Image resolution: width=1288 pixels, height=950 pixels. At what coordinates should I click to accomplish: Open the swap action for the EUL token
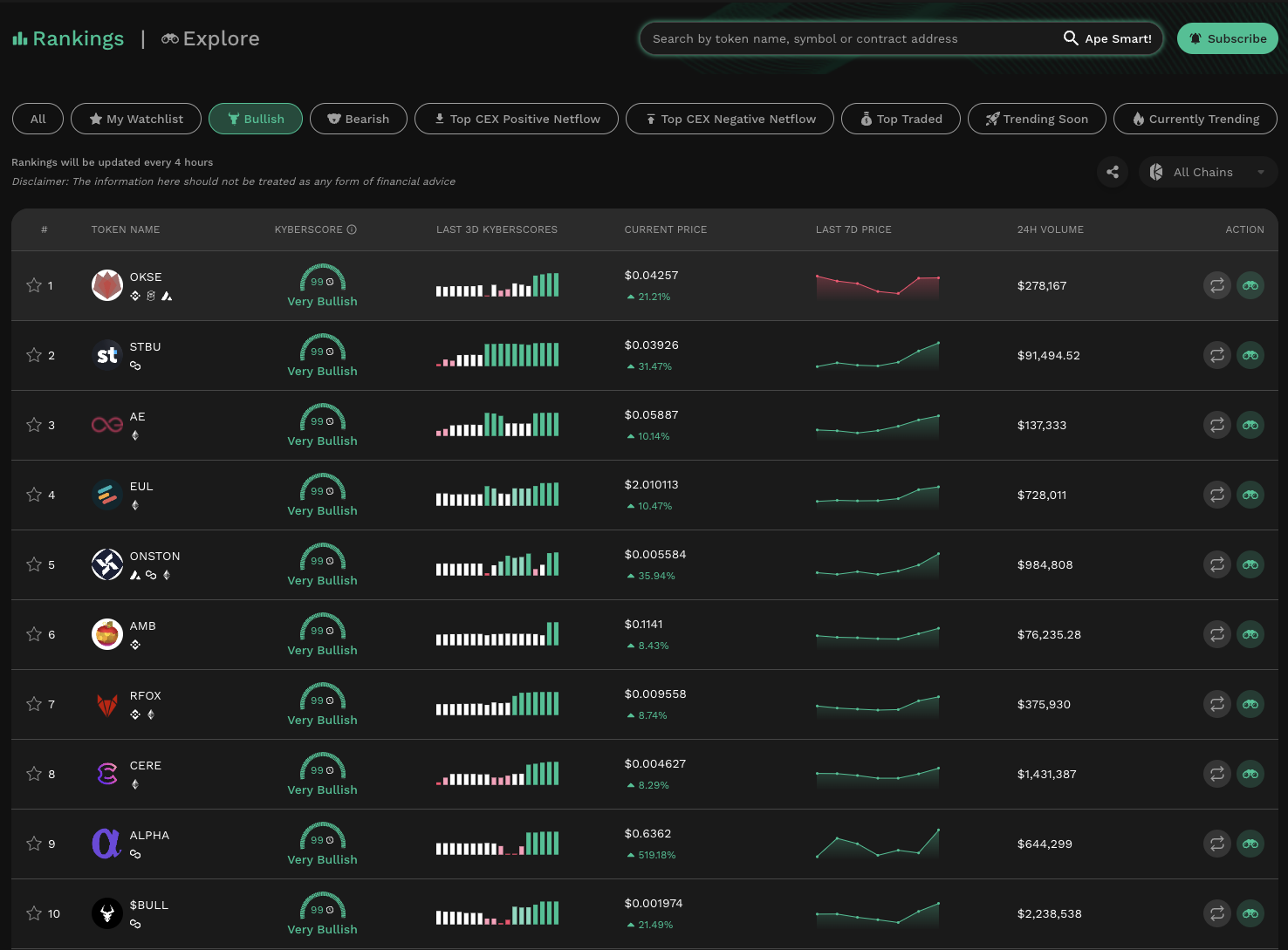pyautogui.click(x=1216, y=495)
